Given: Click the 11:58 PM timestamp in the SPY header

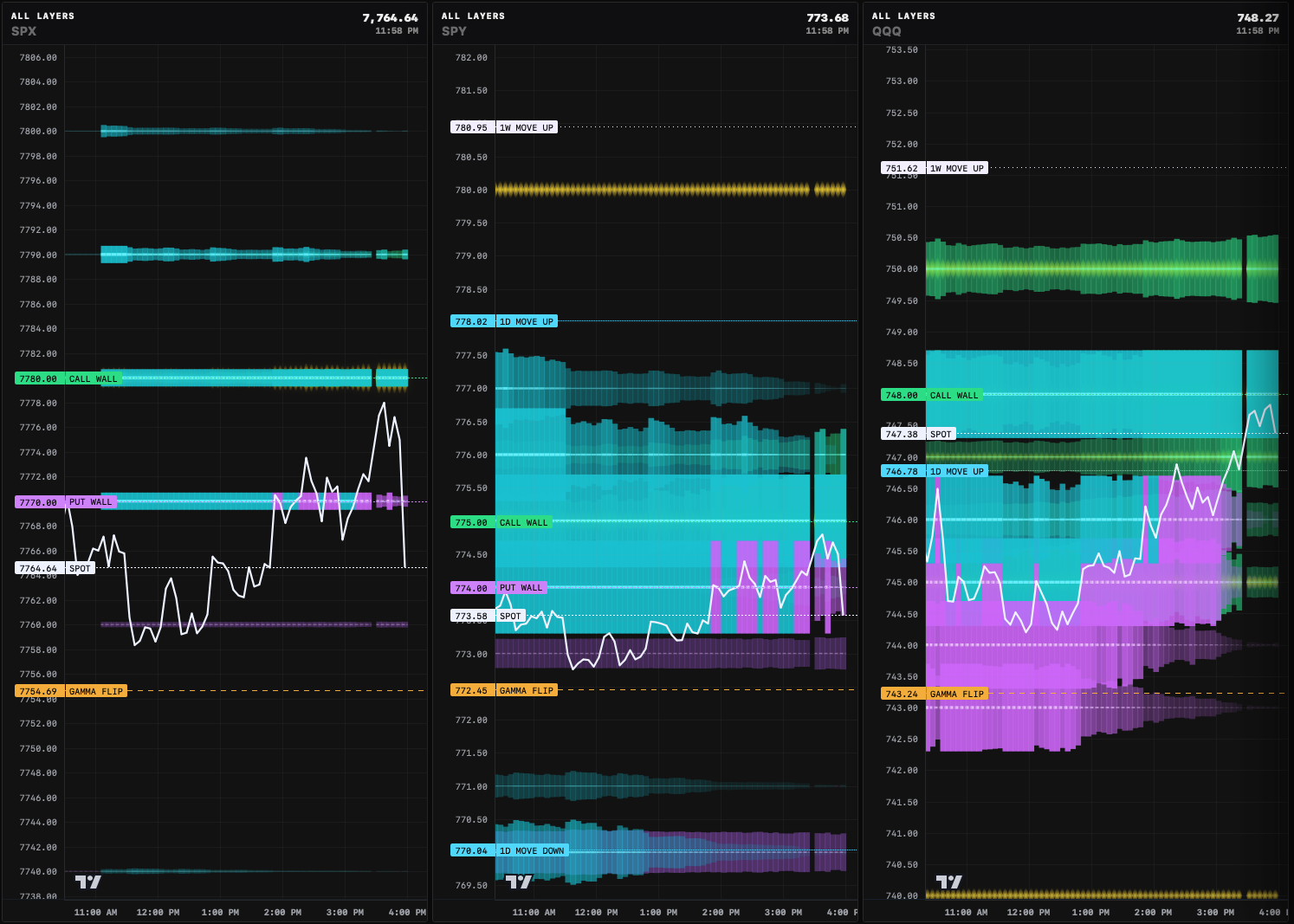Looking at the screenshot, I should 827,31.
